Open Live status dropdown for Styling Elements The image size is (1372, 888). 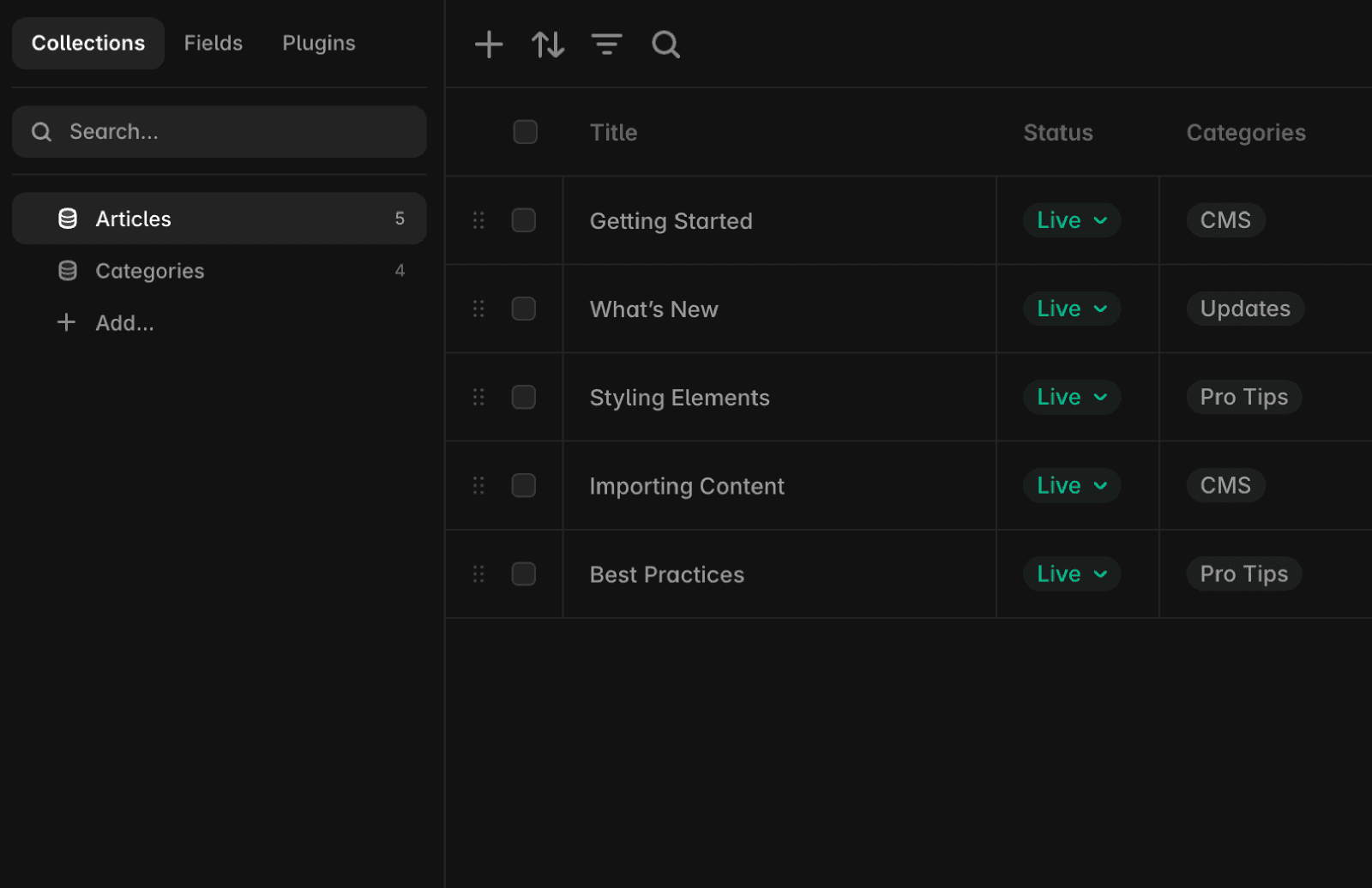tap(1072, 397)
